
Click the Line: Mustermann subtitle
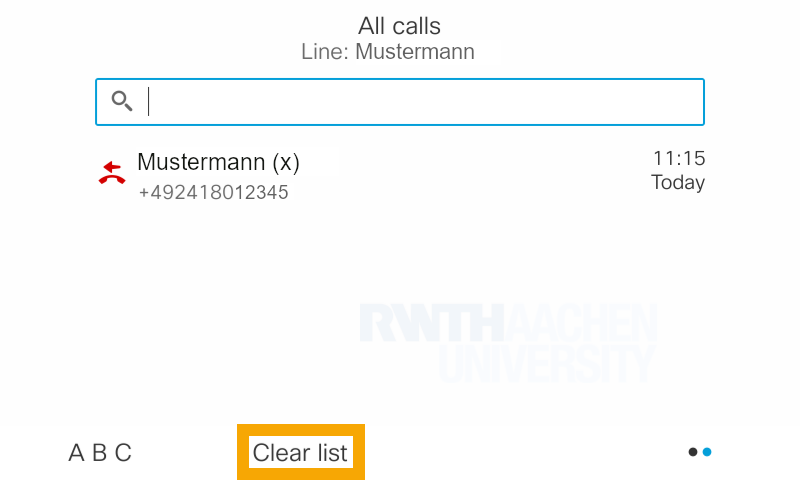388,51
